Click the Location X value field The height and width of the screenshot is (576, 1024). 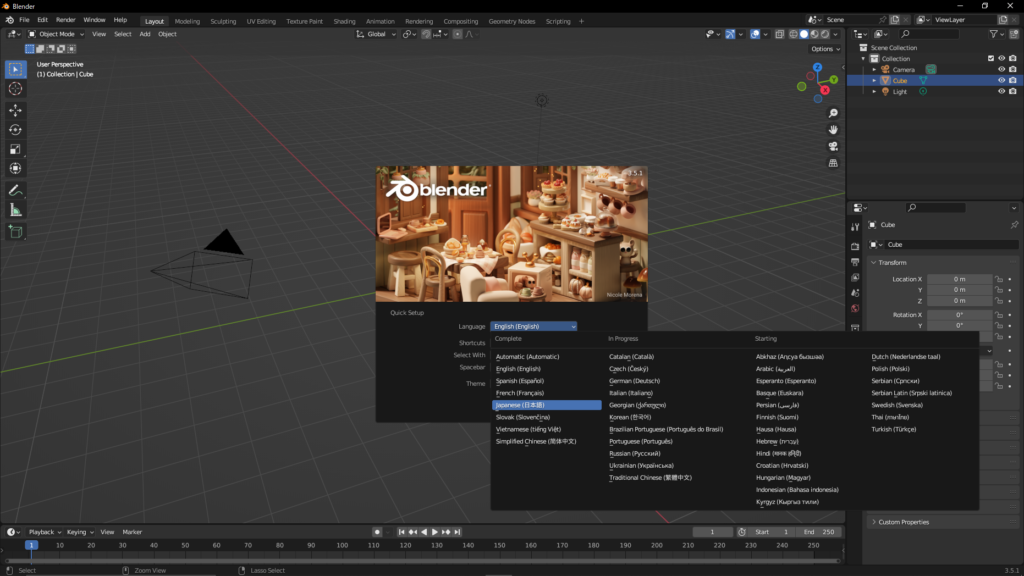coord(959,280)
